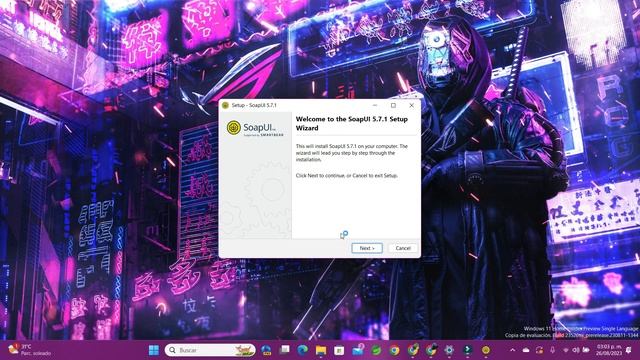This screenshot has height=360, width=640.
Task: Open the terminal app icon on the taskbar
Action: pos(467,350)
